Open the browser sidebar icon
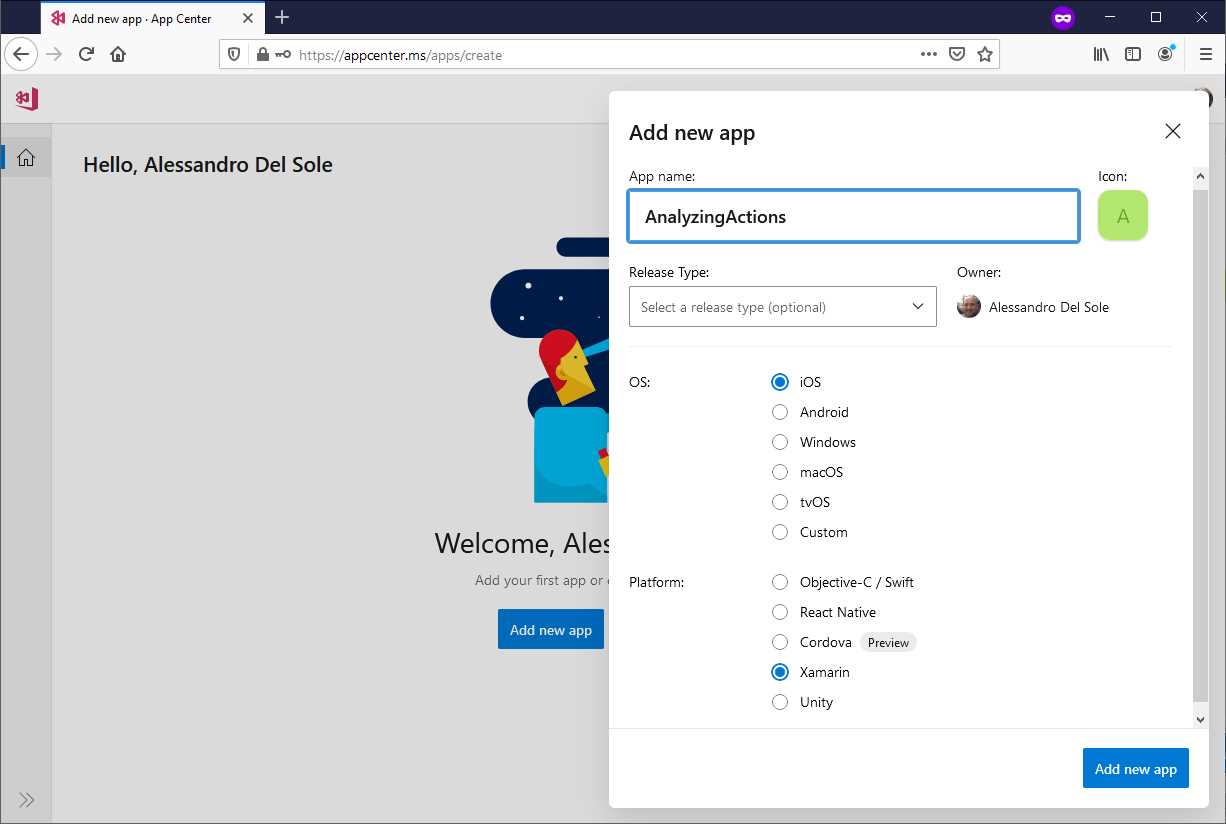 (1133, 55)
